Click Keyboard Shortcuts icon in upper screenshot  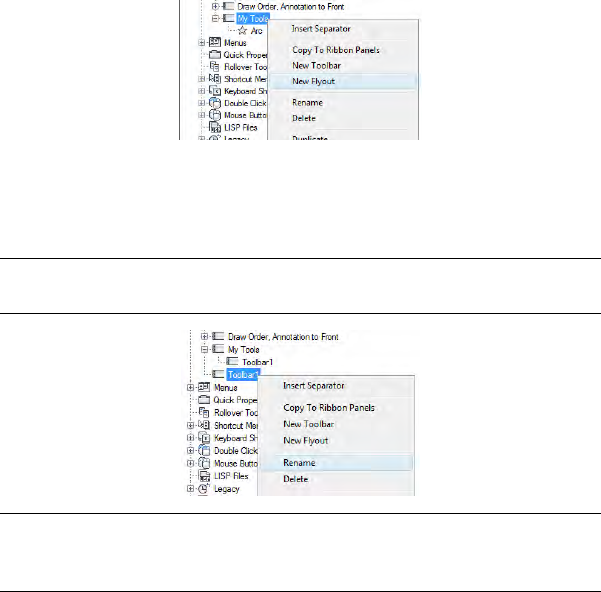pos(215,91)
